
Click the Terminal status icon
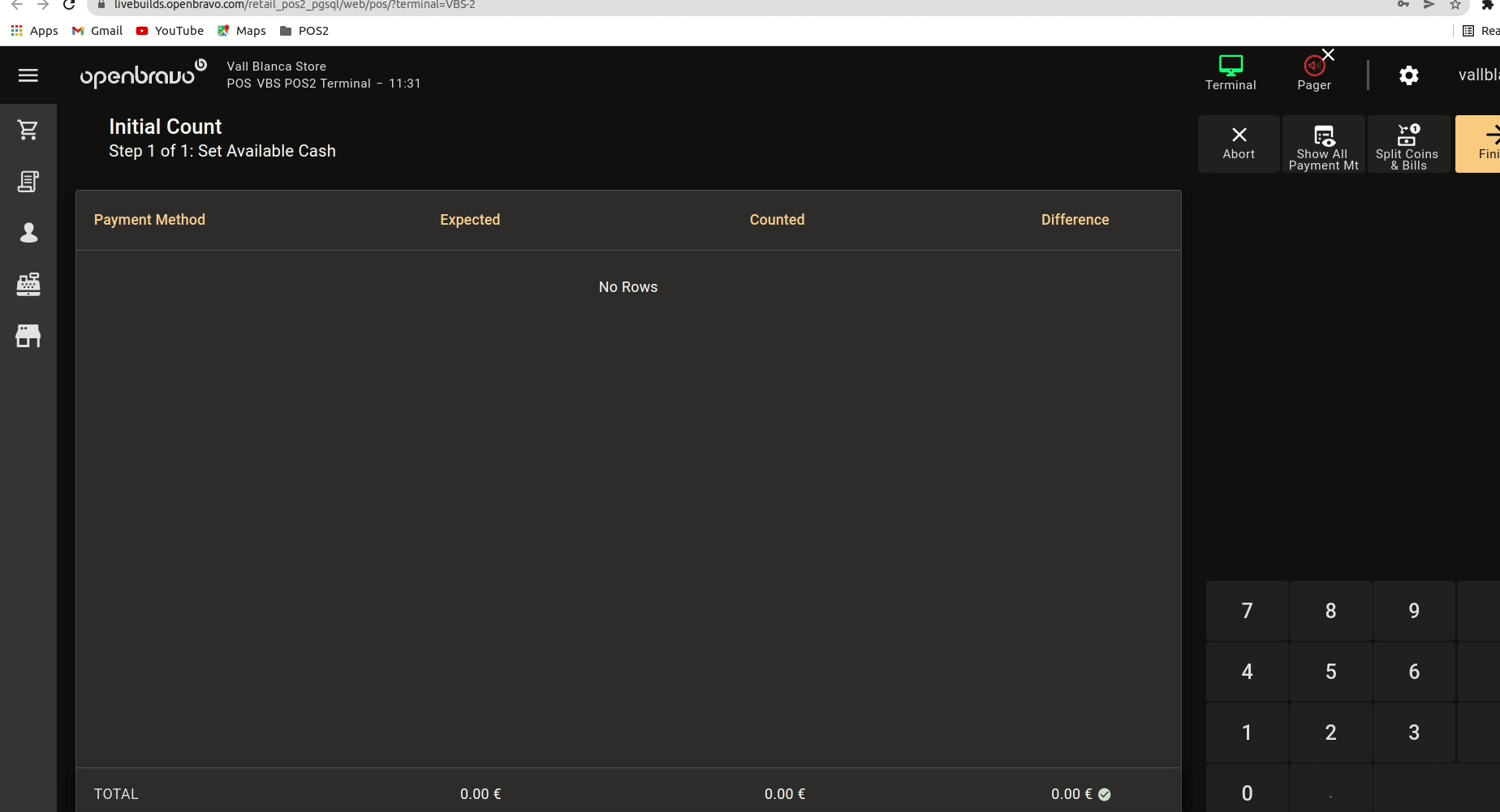(1230, 73)
